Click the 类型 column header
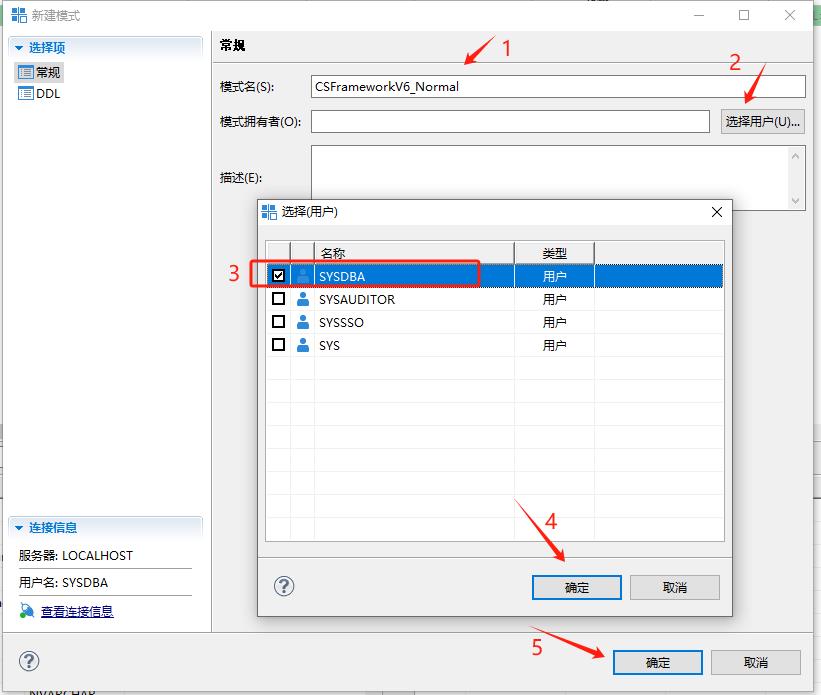 point(554,253)
